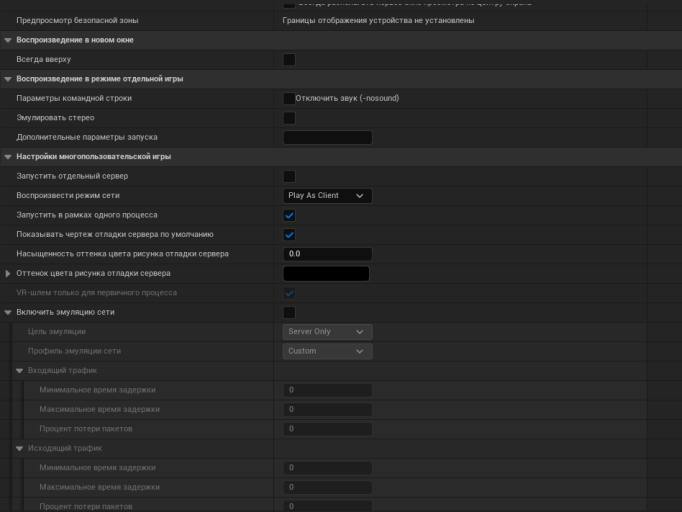The height and width of the screenshot is (512, 682).
Task: Click outgoing 'Процент потери пакетов' field
Action: (328, 506)
